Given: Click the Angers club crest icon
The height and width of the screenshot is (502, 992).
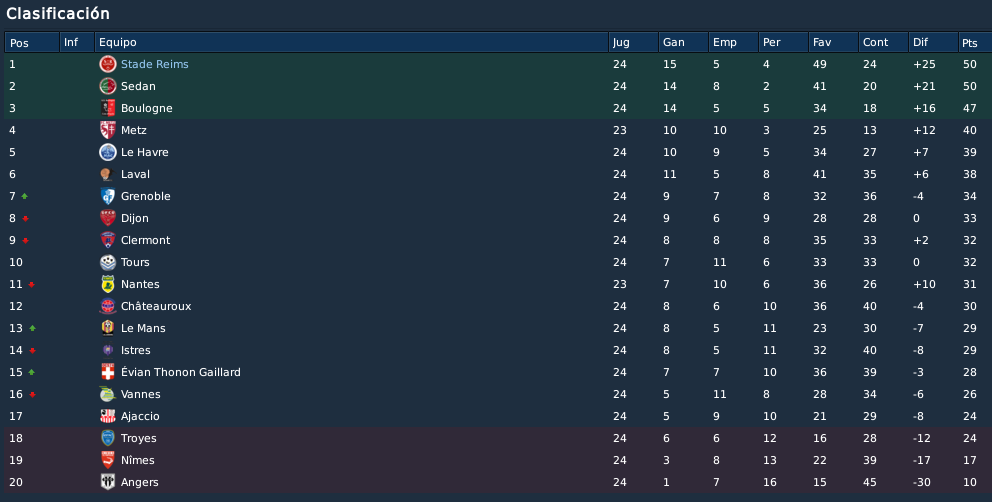Looking at the screenshot, I should [108, 482].
